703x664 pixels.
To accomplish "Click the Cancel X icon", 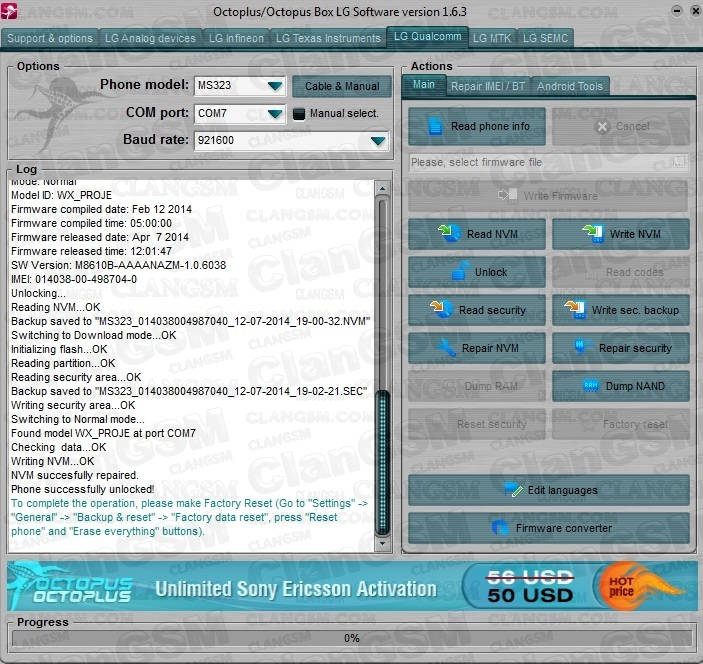I will coord(602,127).
